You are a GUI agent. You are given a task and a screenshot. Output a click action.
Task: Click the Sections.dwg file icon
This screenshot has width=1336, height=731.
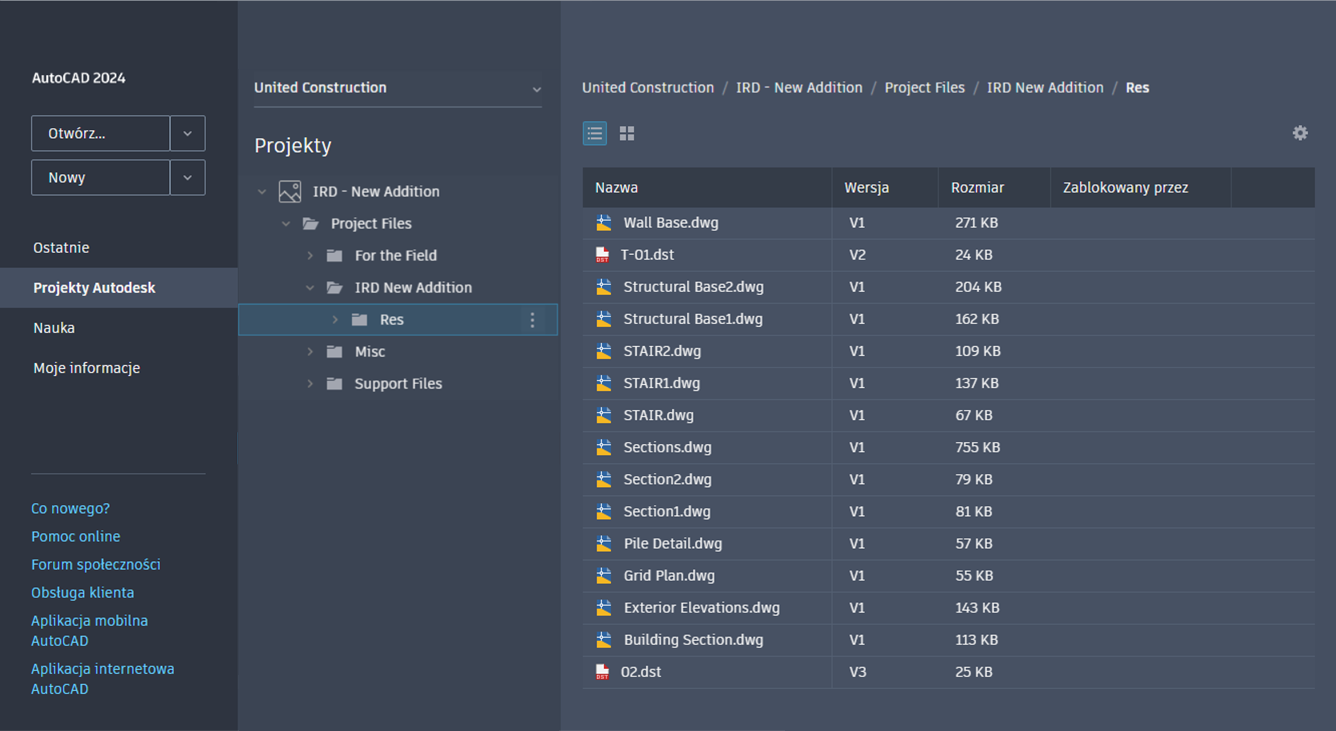point(604,447)
